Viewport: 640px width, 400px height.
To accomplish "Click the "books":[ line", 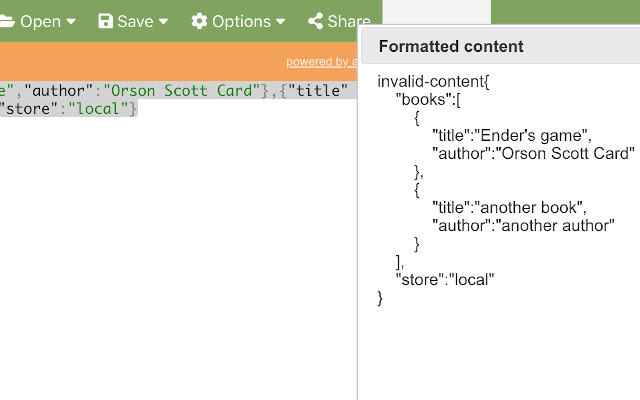I will [x=428, y=100].
